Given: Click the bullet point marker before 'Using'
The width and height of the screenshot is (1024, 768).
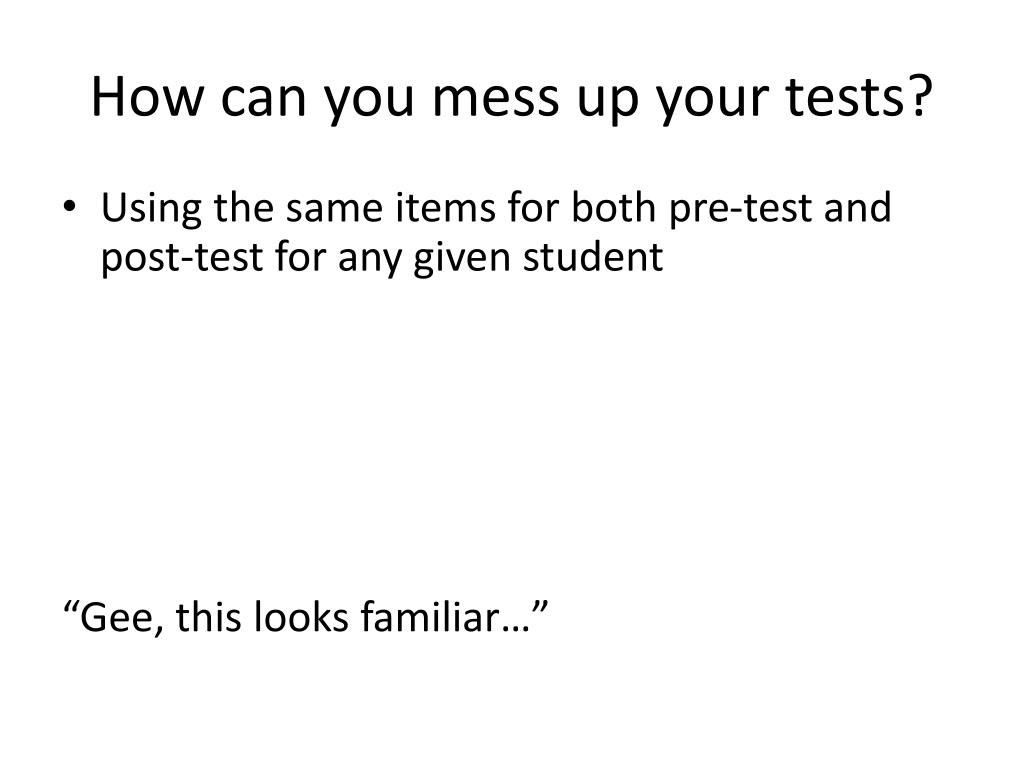Looking at the screenshot, I should 69,207.
